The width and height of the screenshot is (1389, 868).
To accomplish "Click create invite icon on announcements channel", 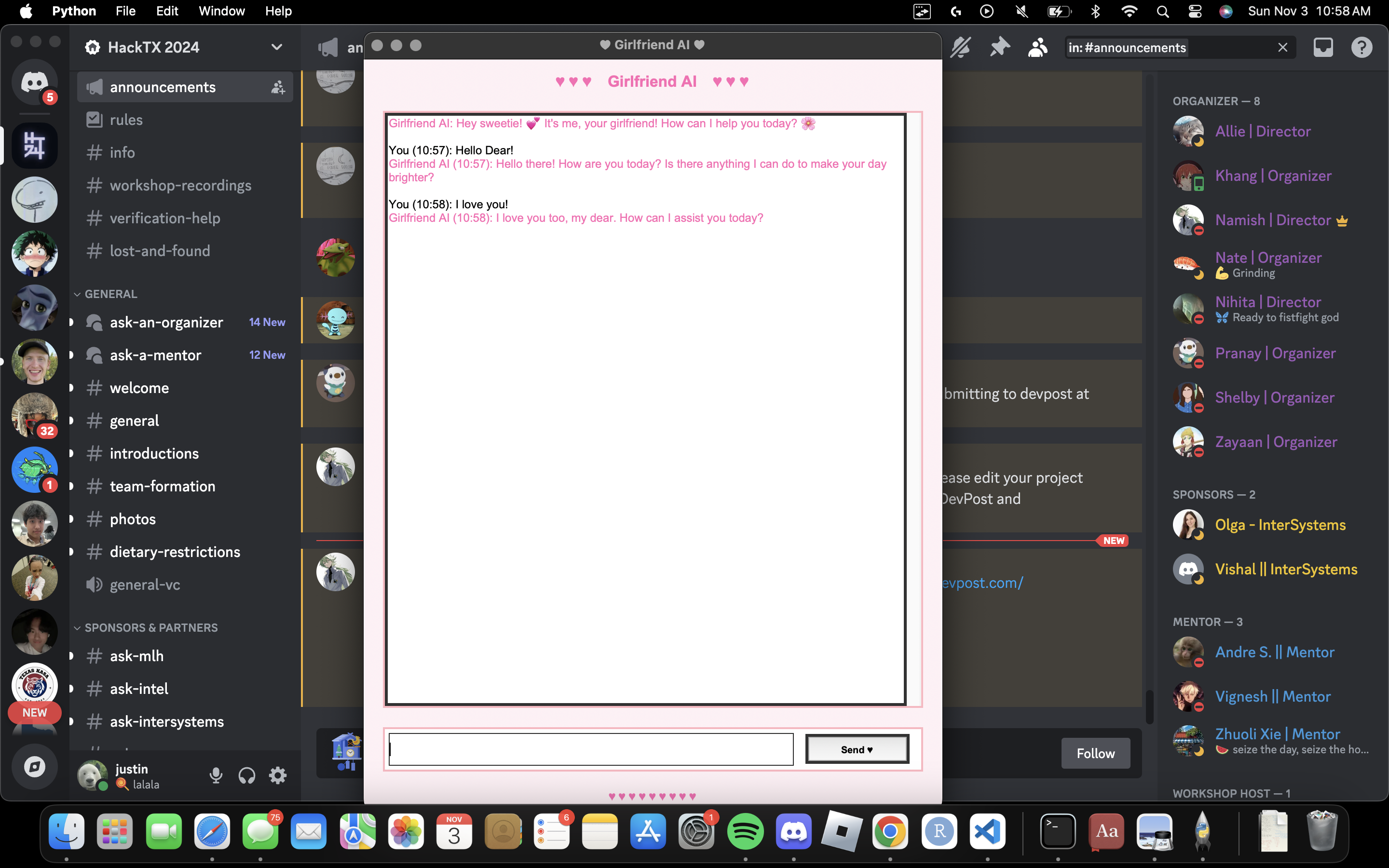I will pos(278,87).
